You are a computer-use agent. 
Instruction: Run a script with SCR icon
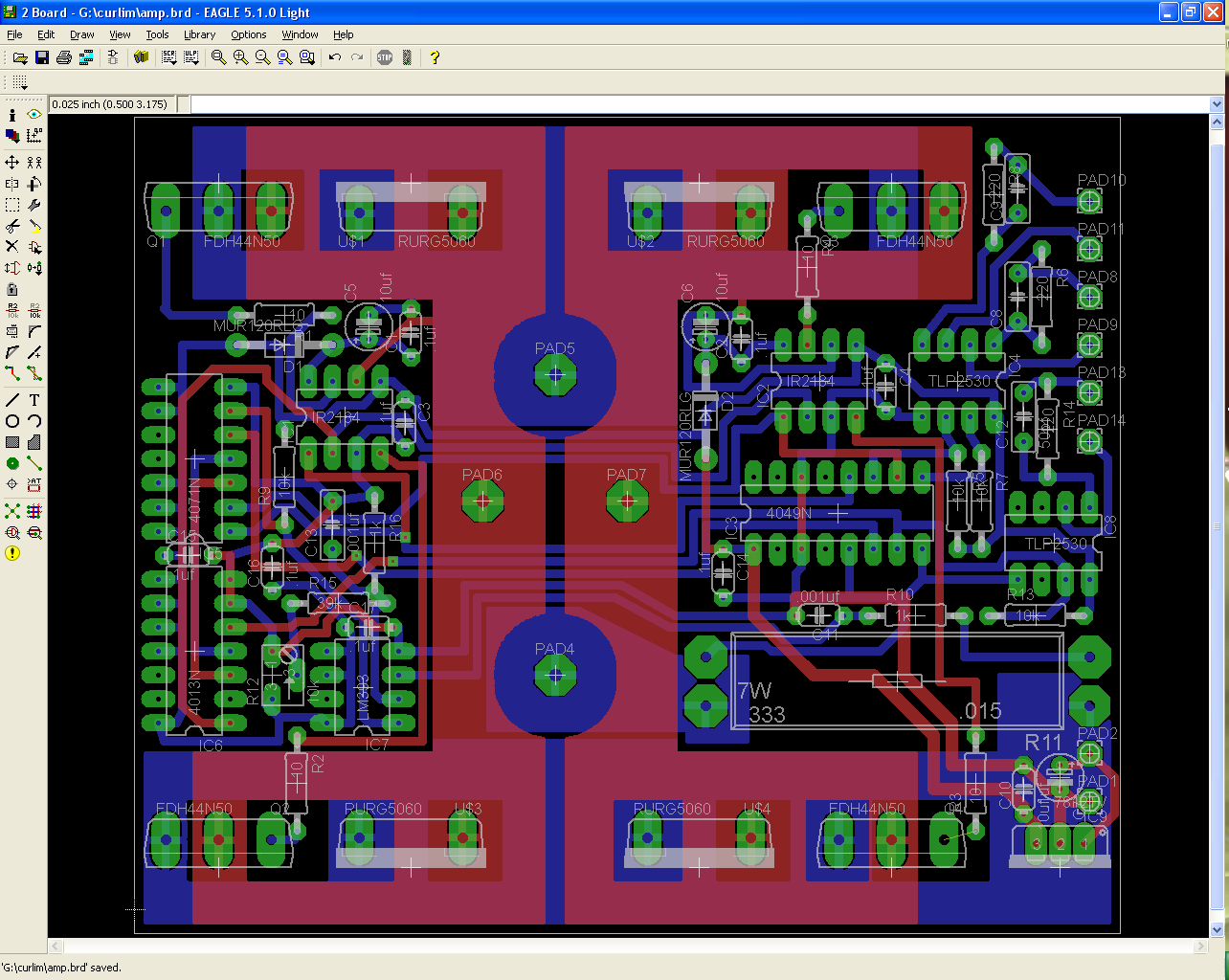coord(169,57)
